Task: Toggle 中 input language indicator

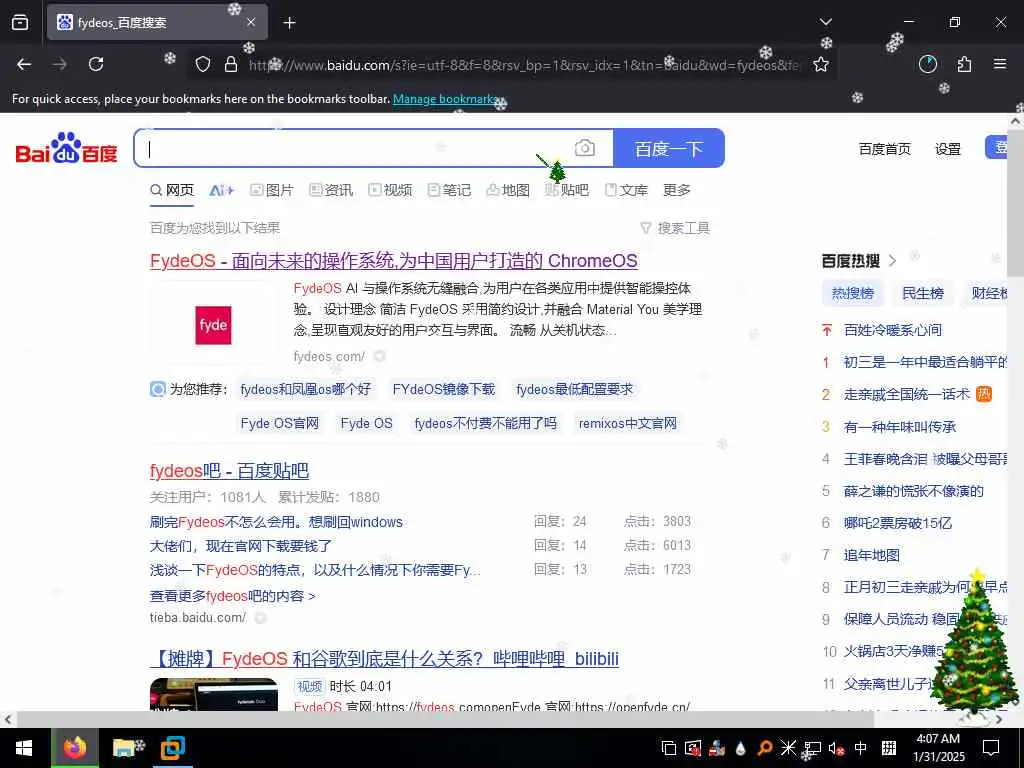Action: click(861, 748)
